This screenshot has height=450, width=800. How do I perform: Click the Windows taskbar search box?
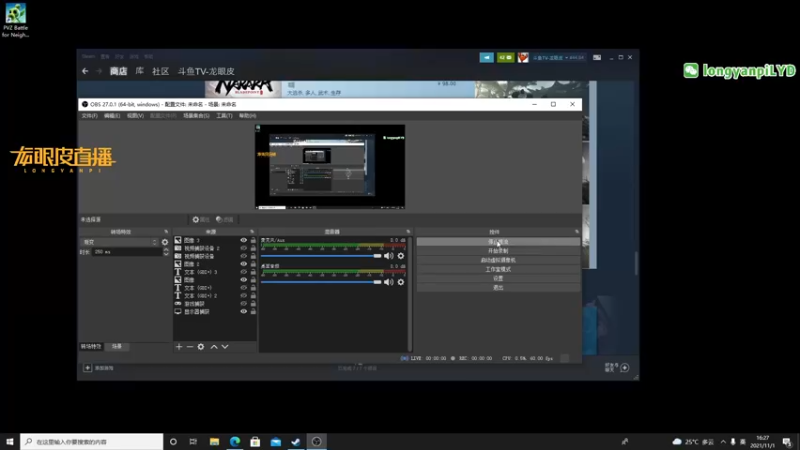click(x=92, y=441)
